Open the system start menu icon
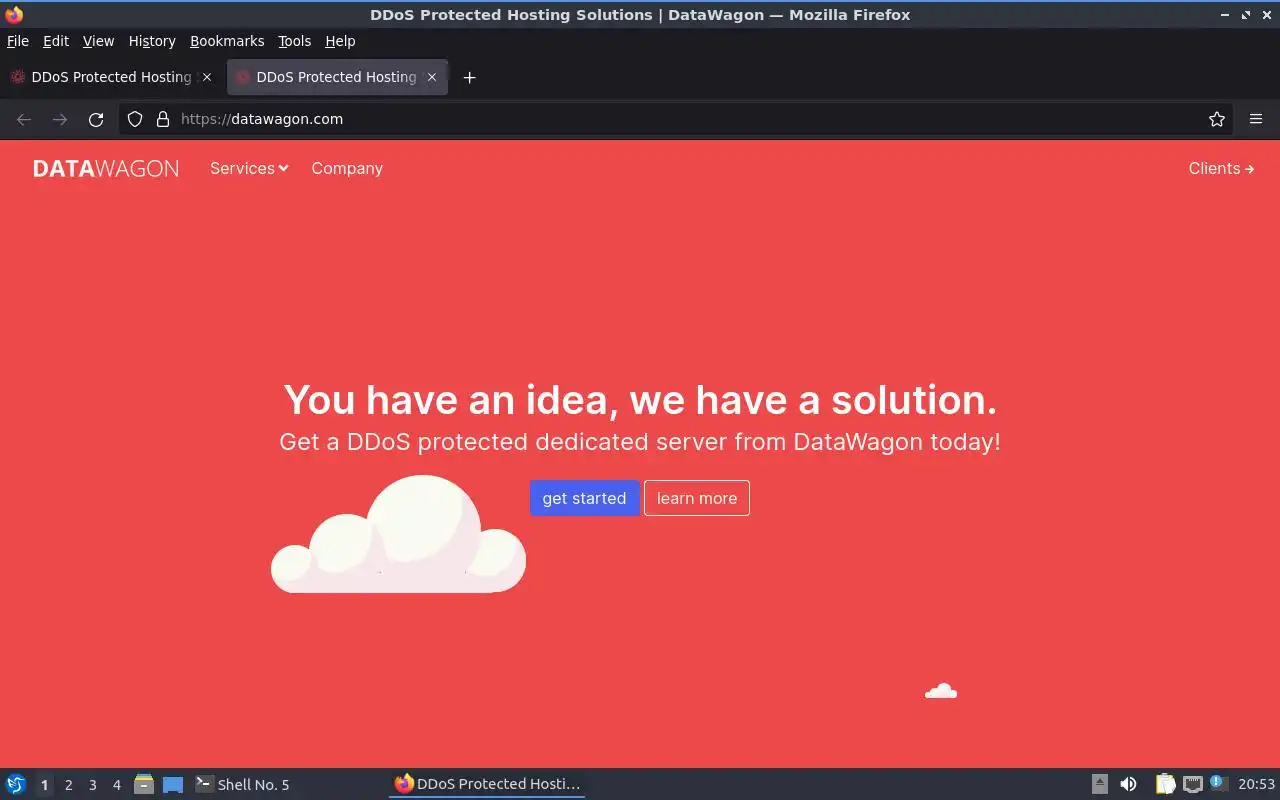This screenshot has width=1280, height=800. [16, 784]
